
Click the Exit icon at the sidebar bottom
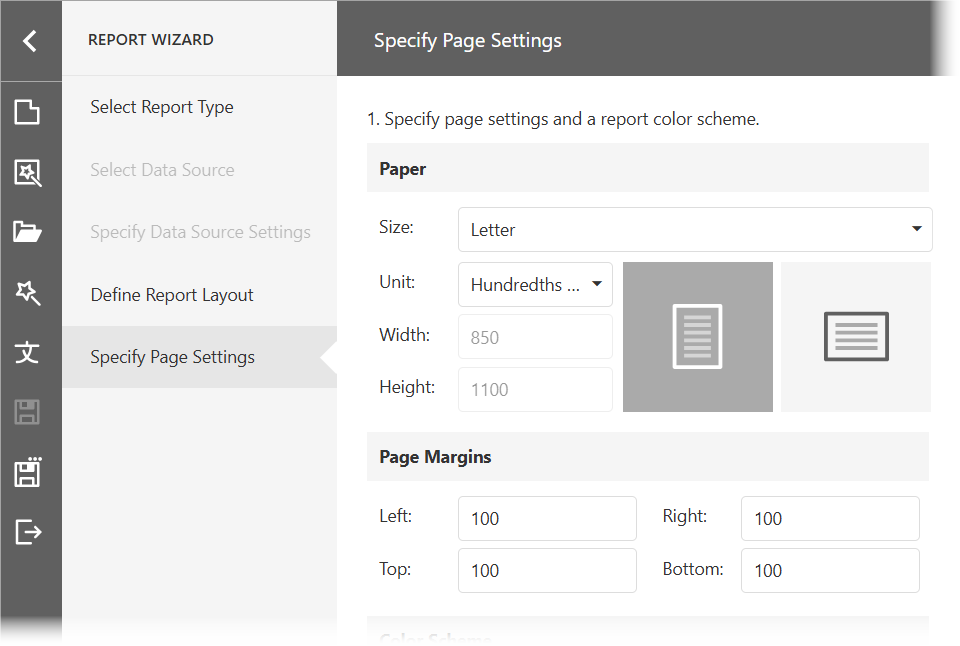point(28,532)
